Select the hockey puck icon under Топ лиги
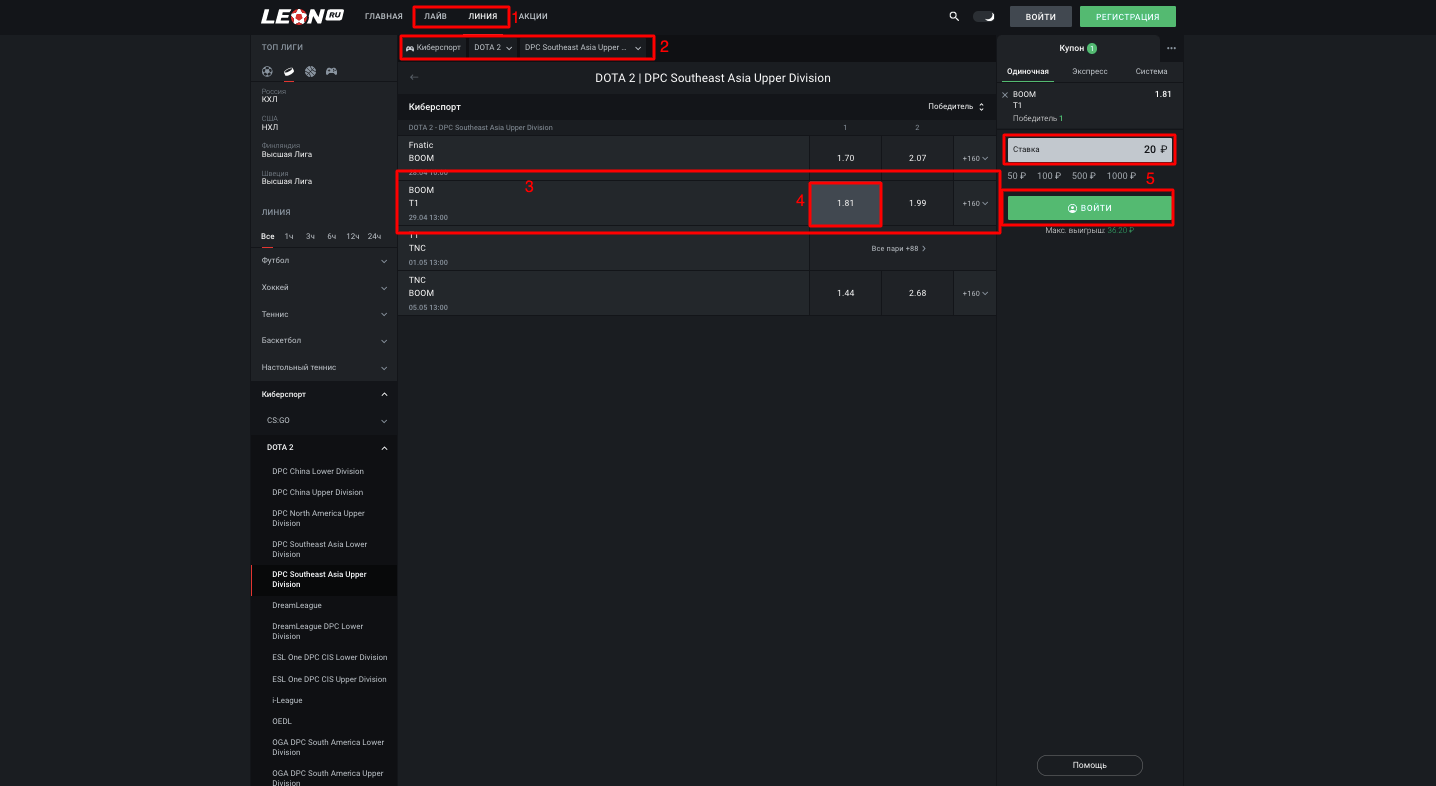Viewport: 1436px width, 786px height. tap(288, 71)
